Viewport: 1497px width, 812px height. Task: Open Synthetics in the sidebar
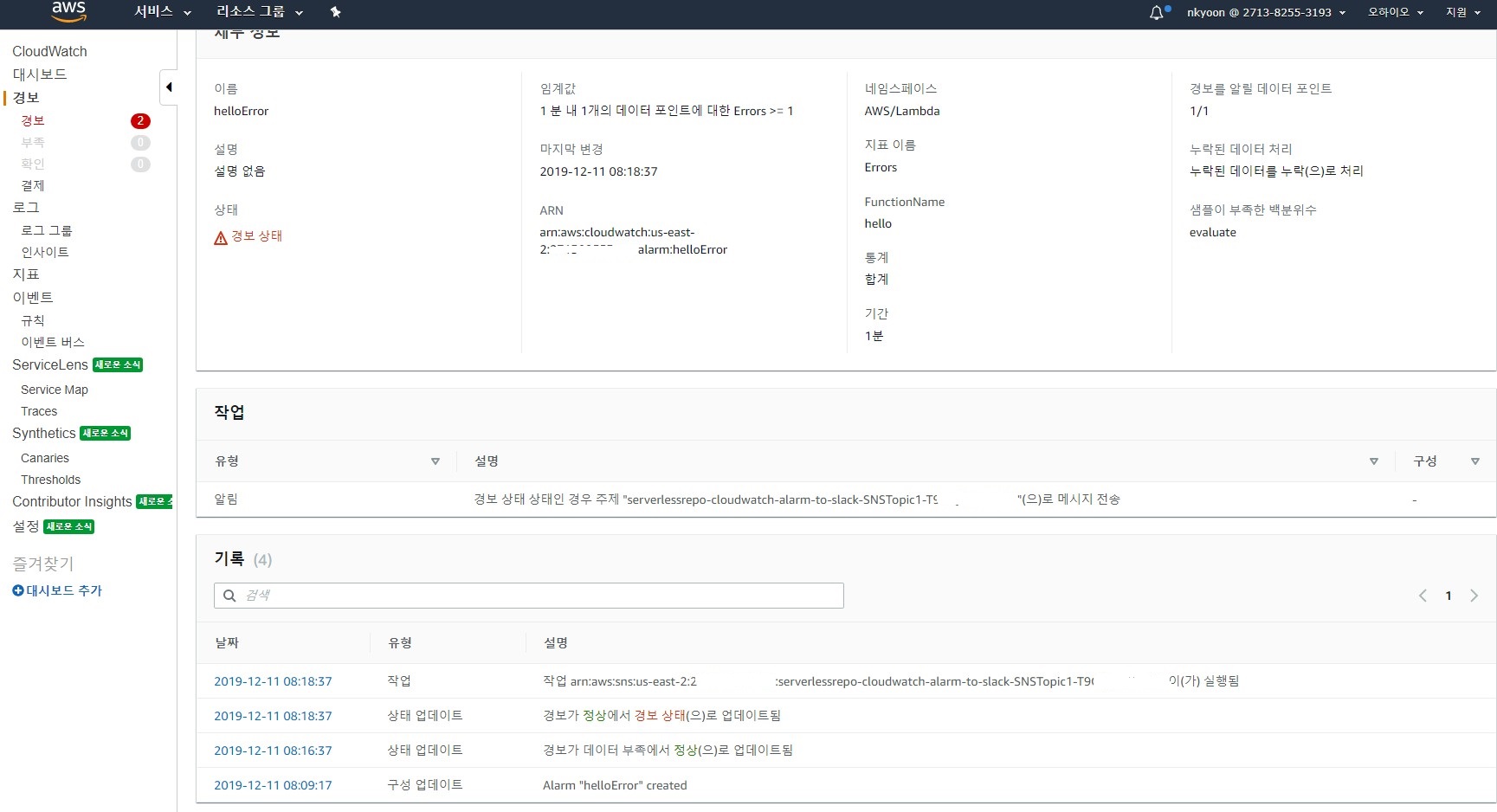click(x=44, y=434)
